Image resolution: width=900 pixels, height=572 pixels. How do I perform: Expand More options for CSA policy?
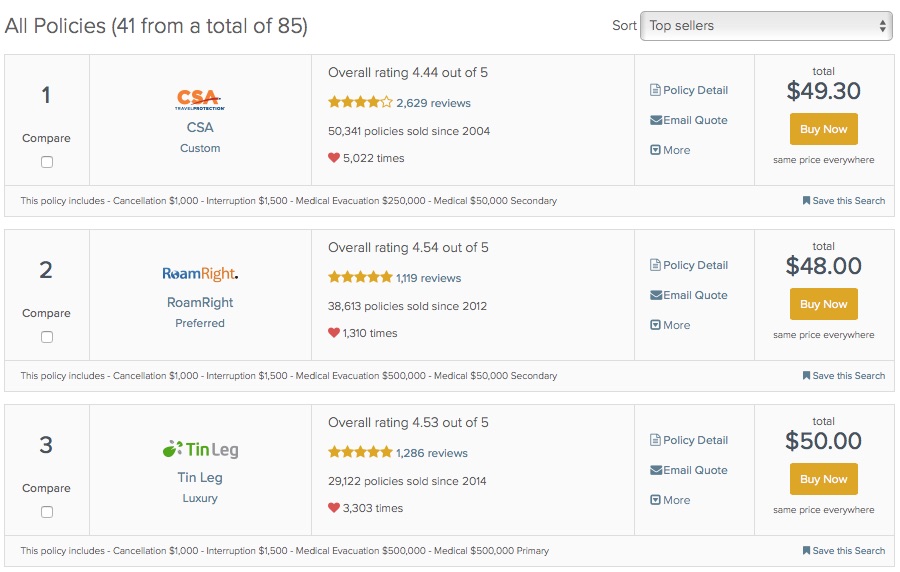click(670, 150)
